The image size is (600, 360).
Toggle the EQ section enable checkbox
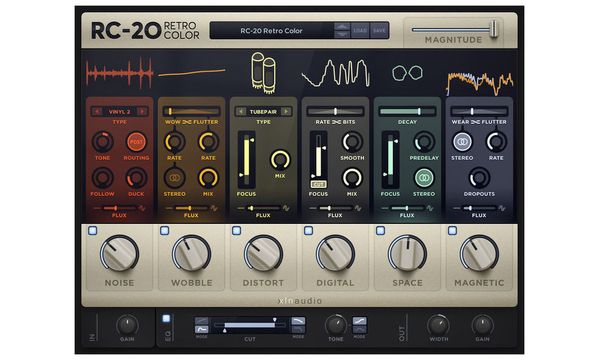pos(166,318)
